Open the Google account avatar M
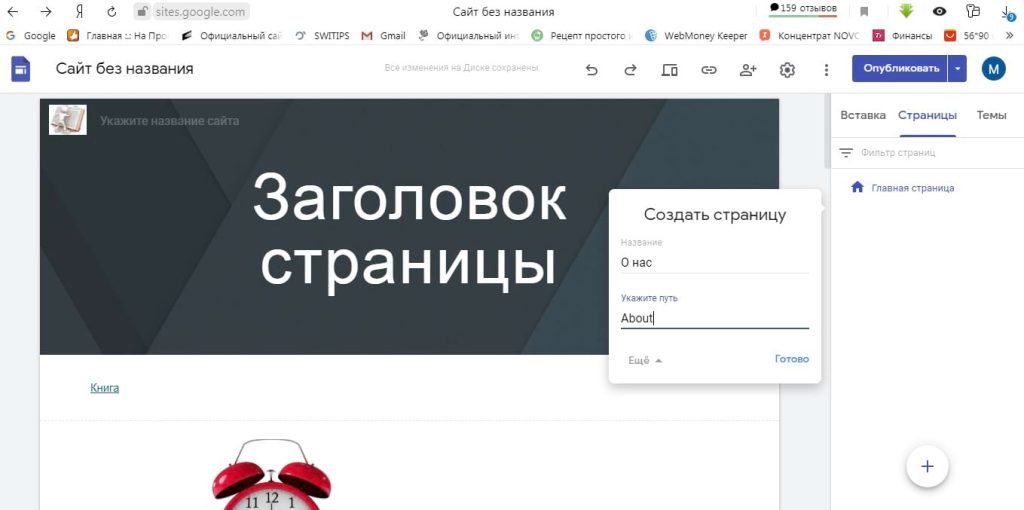1024x510 pixels. [993, 69]
